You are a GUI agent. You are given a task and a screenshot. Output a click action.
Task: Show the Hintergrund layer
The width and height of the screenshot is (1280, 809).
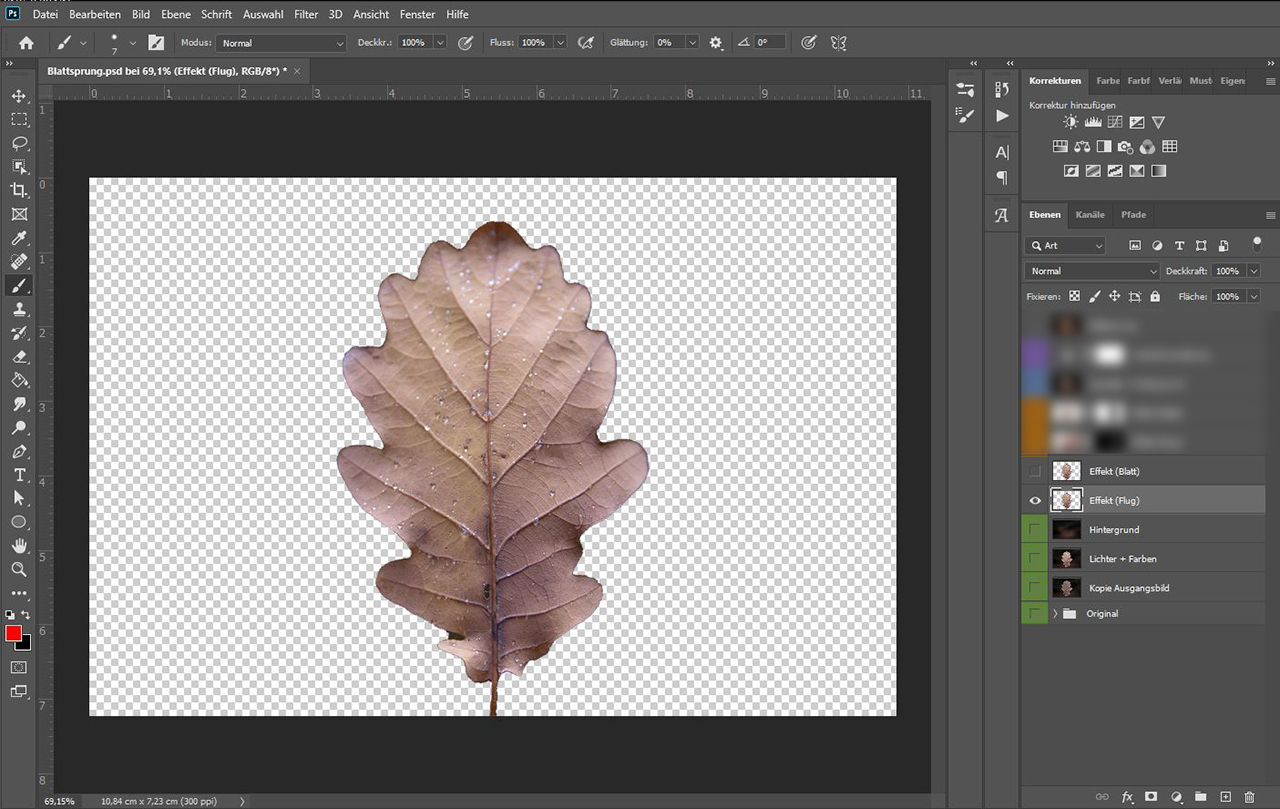point(1035,529)
